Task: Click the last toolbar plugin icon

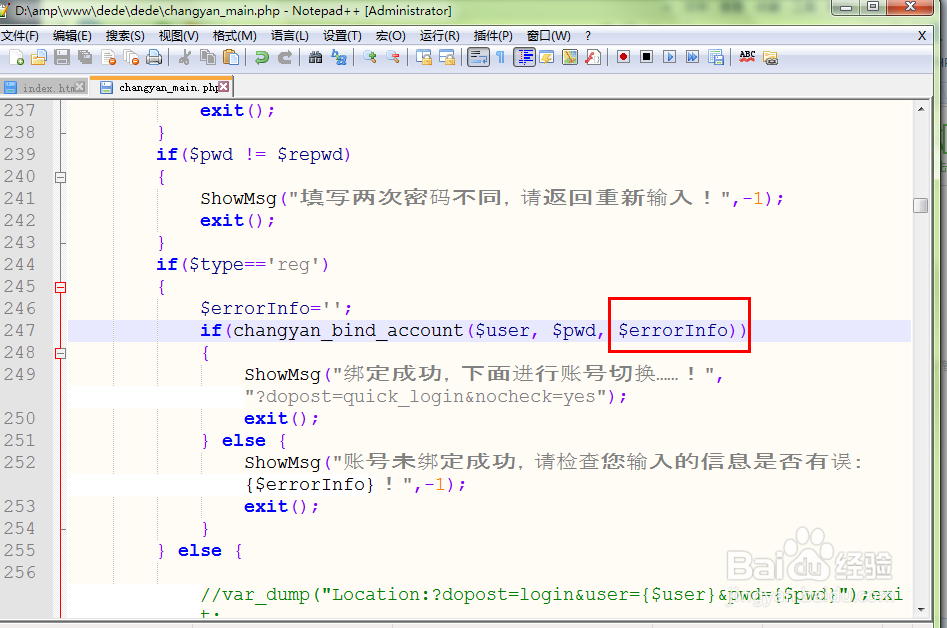Action: 770,57
